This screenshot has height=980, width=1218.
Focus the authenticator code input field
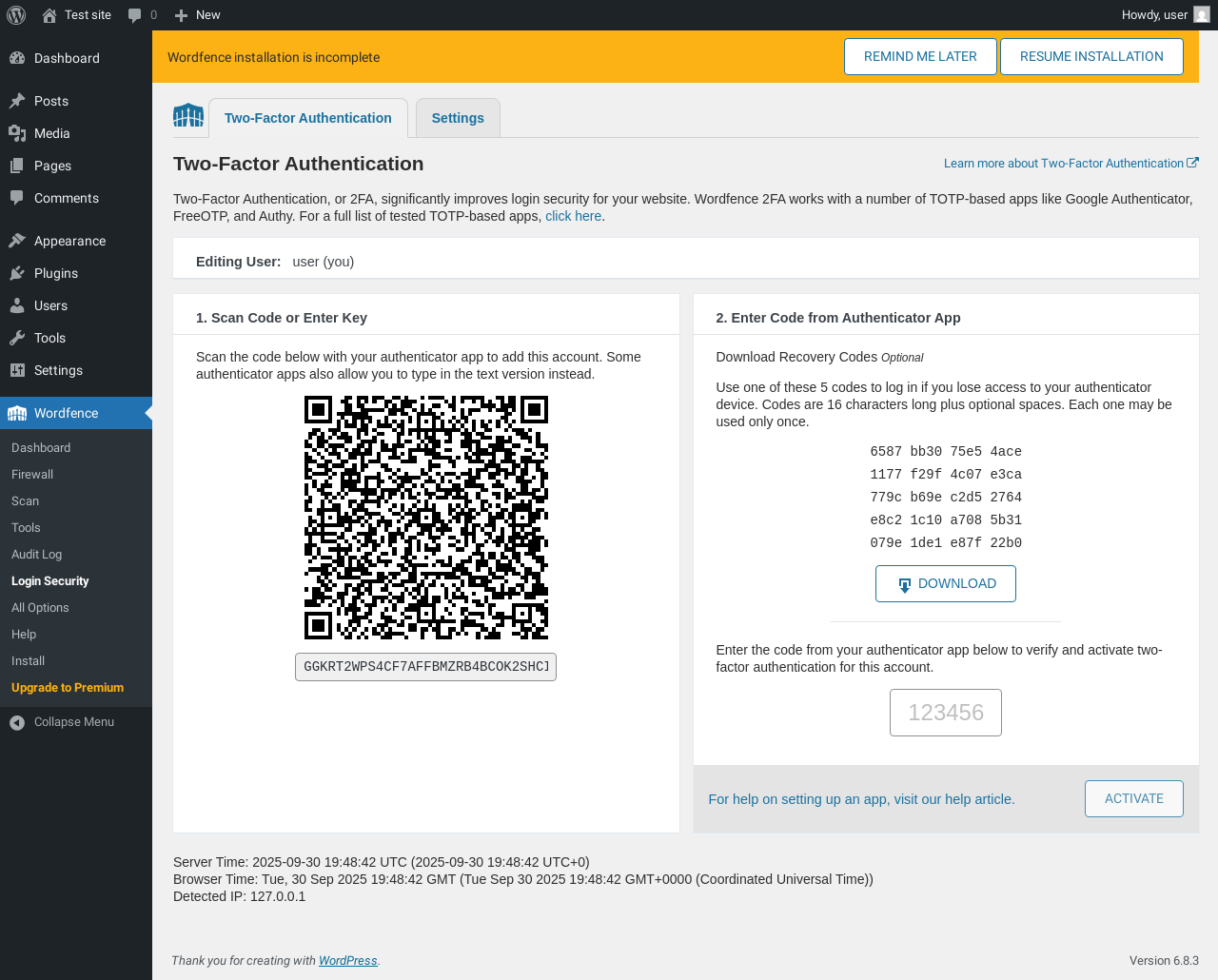(x=946, y=713)
